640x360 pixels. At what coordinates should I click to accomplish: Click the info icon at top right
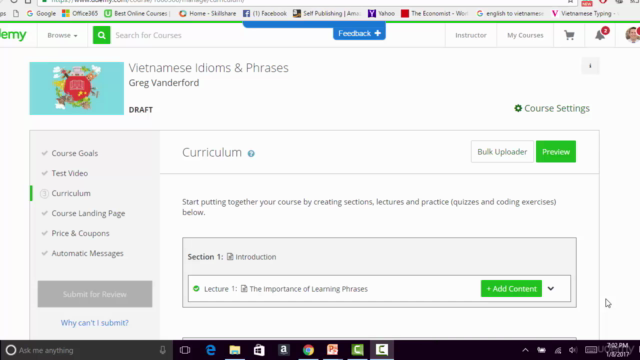(x=590, y=66)
